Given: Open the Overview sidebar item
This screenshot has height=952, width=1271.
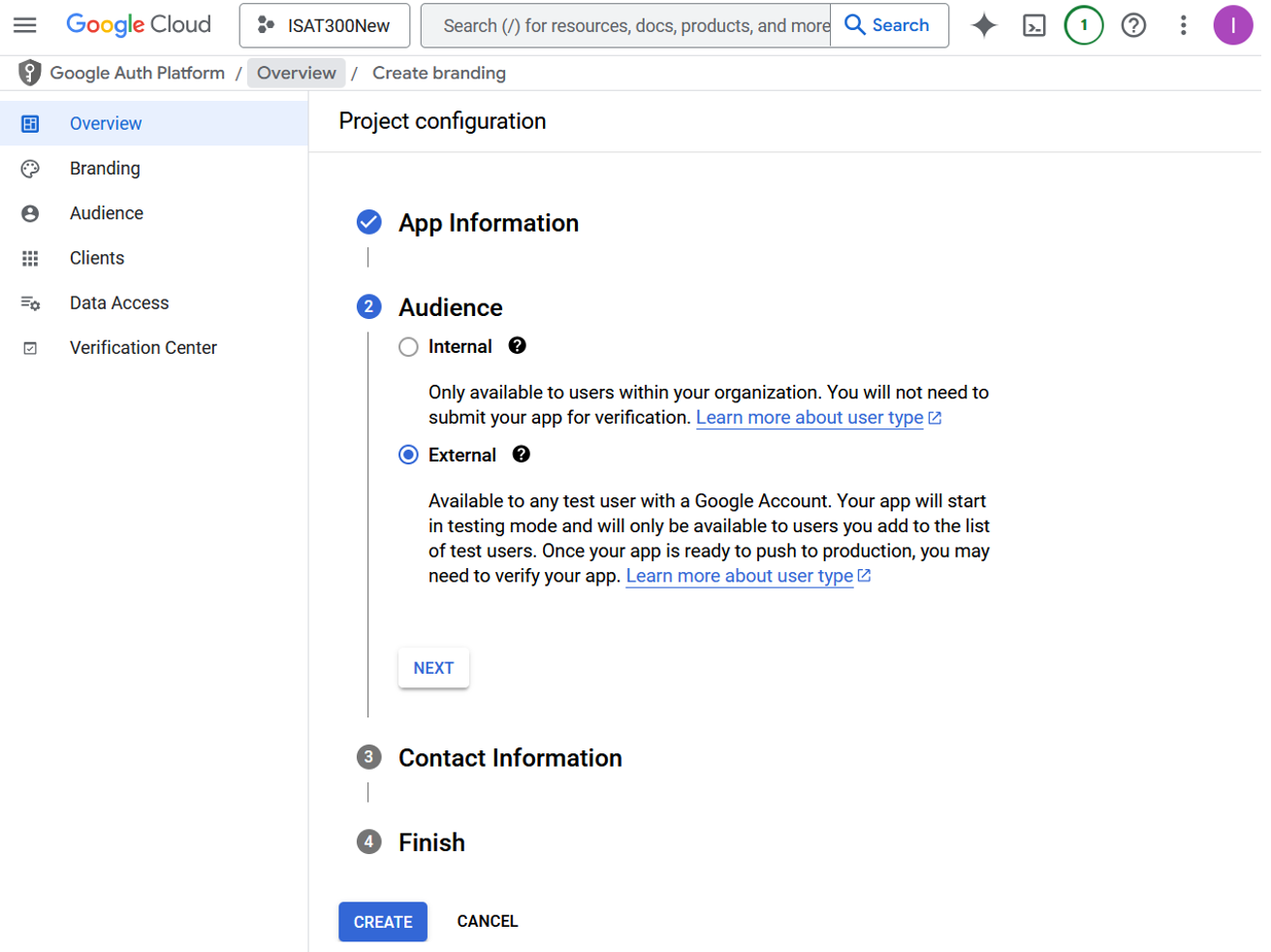Looking at the screenshot, I should (x=154, y=123).
